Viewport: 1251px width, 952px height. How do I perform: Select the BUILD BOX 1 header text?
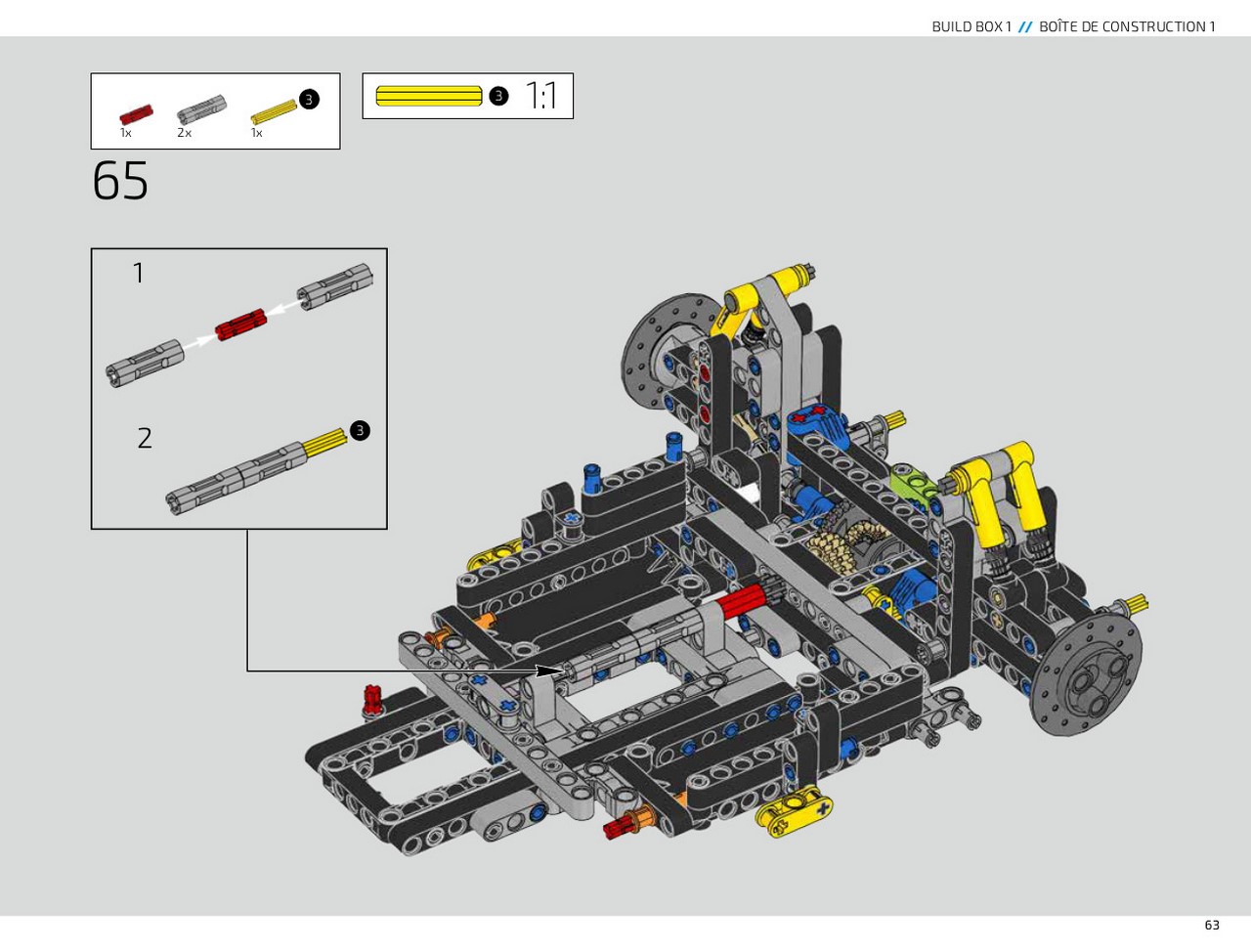point(971,26)
